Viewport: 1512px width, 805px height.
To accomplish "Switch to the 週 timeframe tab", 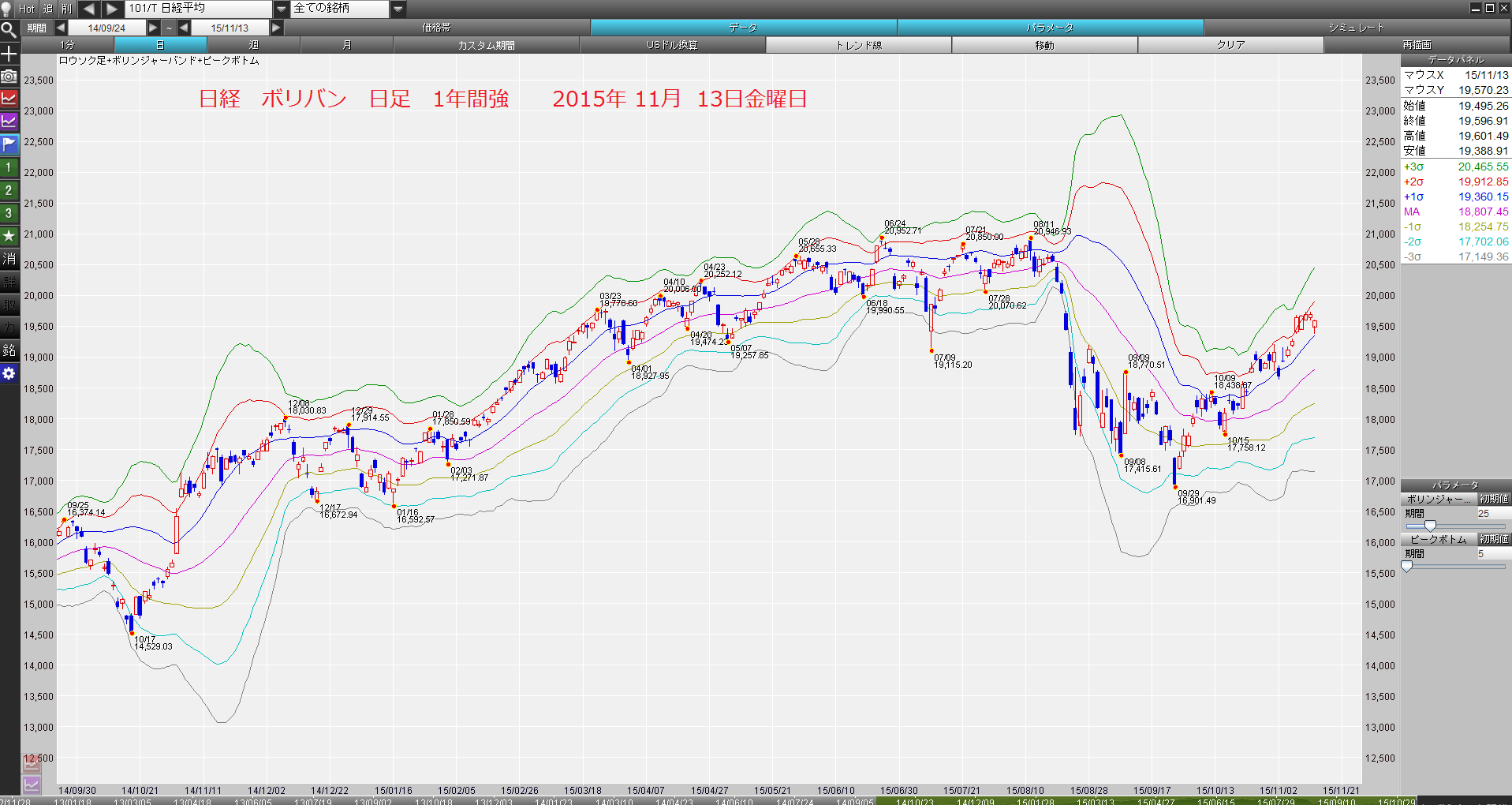I will point(253,45).
